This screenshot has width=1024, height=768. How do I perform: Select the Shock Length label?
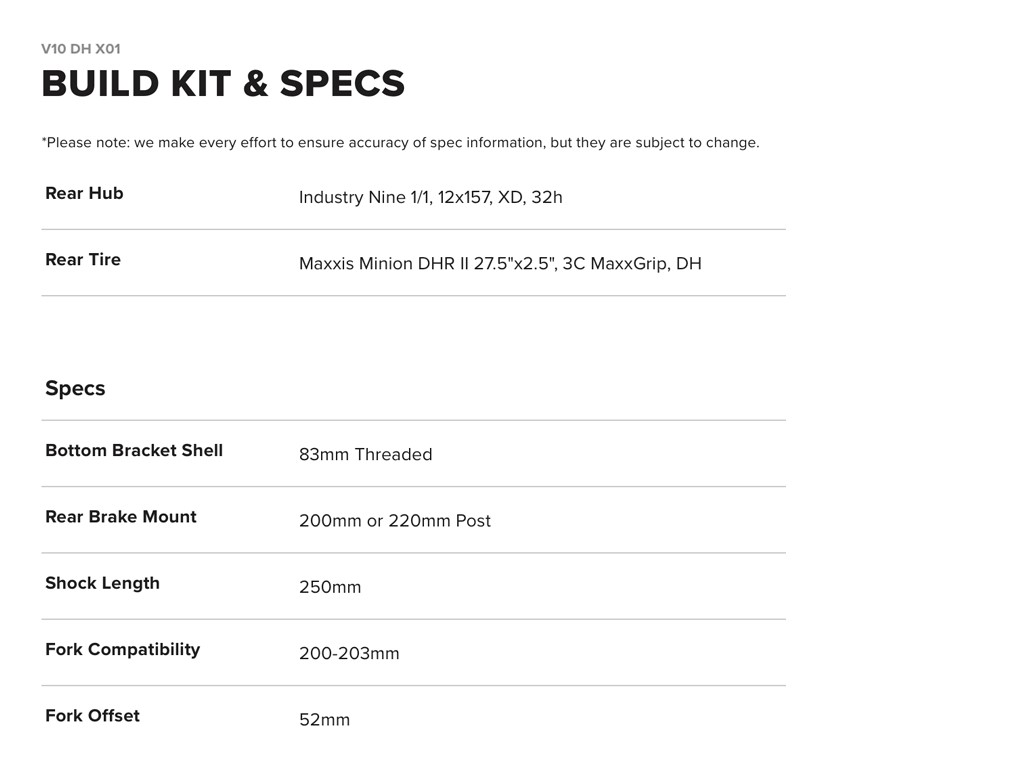click(102, 584)
